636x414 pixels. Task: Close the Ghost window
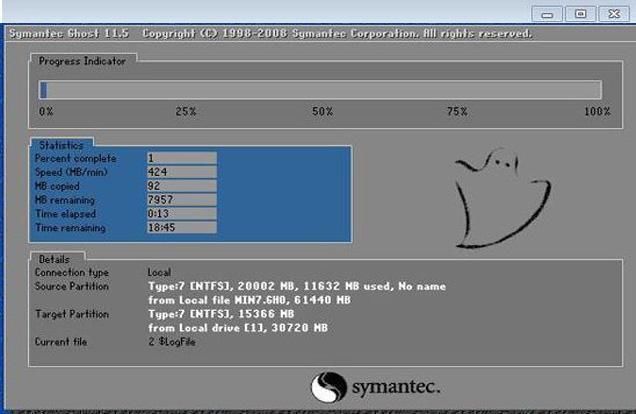pyautogui.click(x=614, y=14)
